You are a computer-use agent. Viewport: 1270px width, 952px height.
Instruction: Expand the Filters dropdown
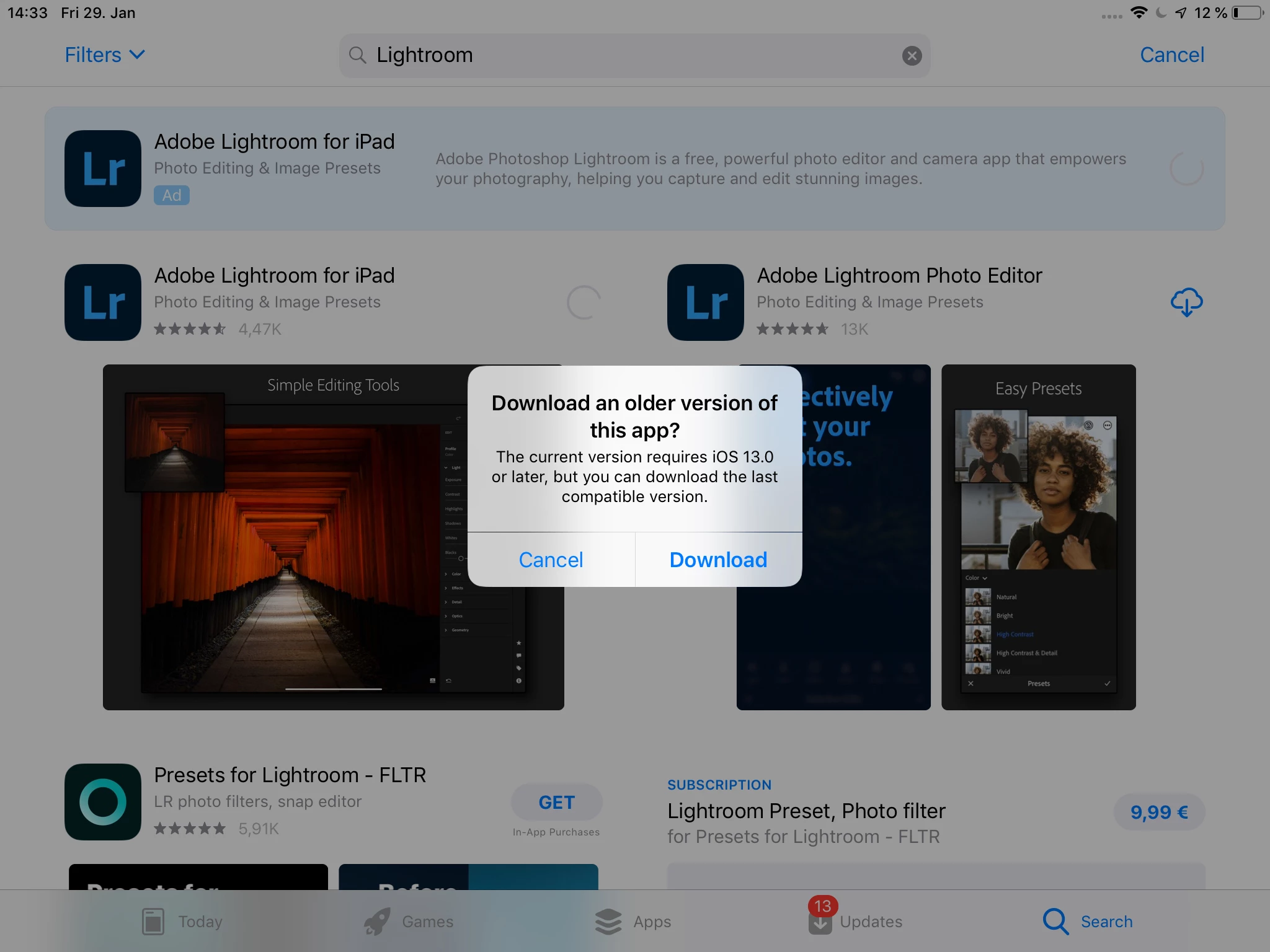coord(105,55)
